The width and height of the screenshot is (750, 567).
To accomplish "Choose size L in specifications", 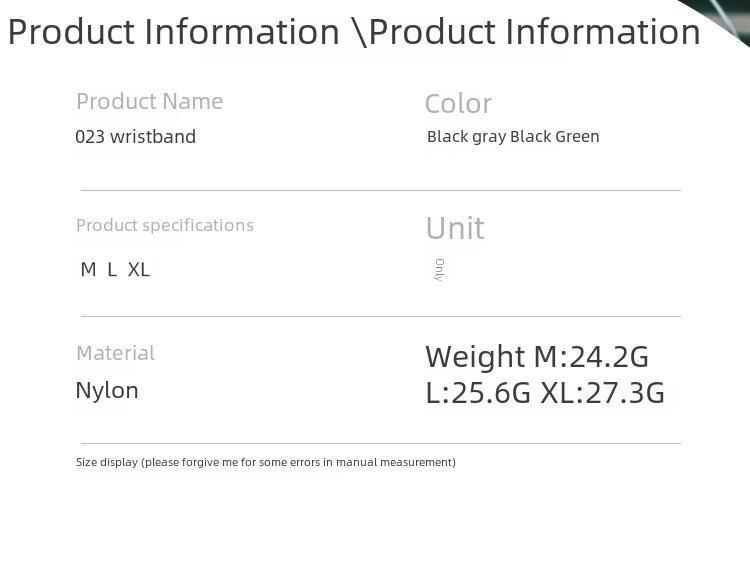I will [112, 270].
